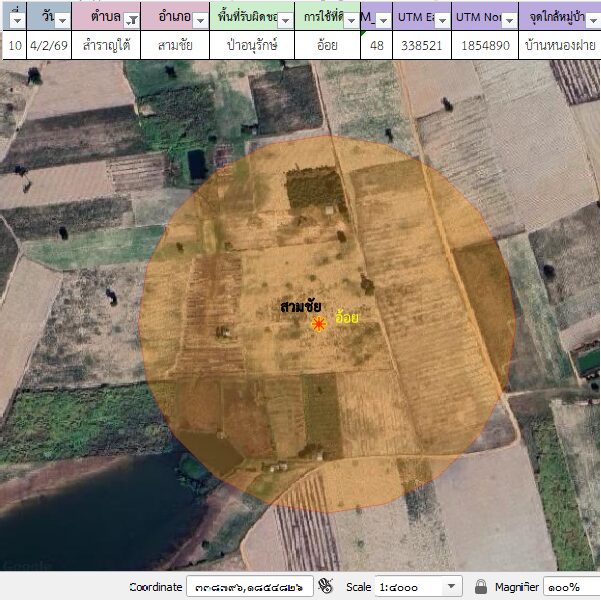Image resolution: width=601 pixels, height=600 pixels.
Task: Select the cell containing สำราญใต้
Action: tap(106, 45)
